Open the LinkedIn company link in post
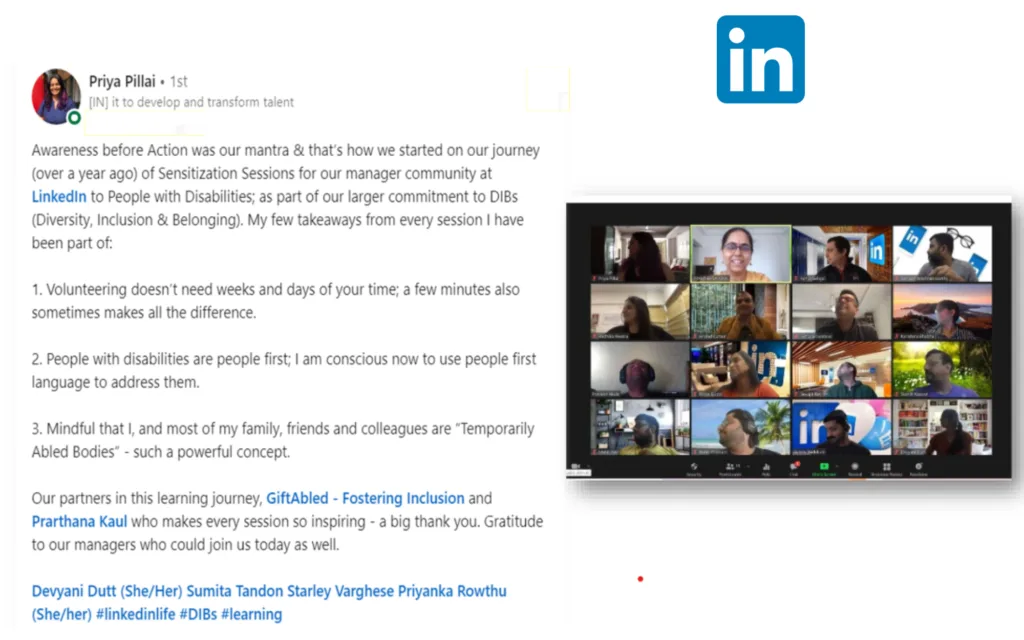The height and width of the screenshot is (640, 1024). (59, 197)
